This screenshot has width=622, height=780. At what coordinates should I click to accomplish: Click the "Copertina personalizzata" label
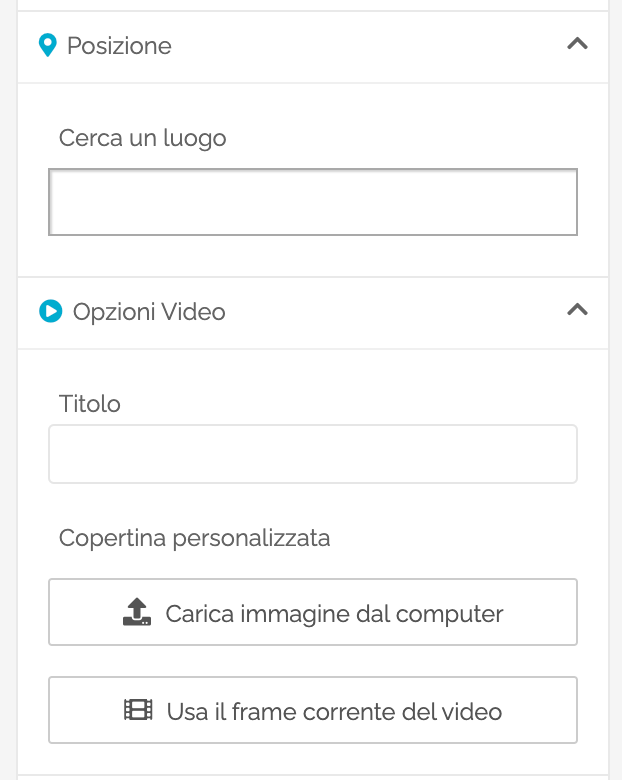coord(194,538)
